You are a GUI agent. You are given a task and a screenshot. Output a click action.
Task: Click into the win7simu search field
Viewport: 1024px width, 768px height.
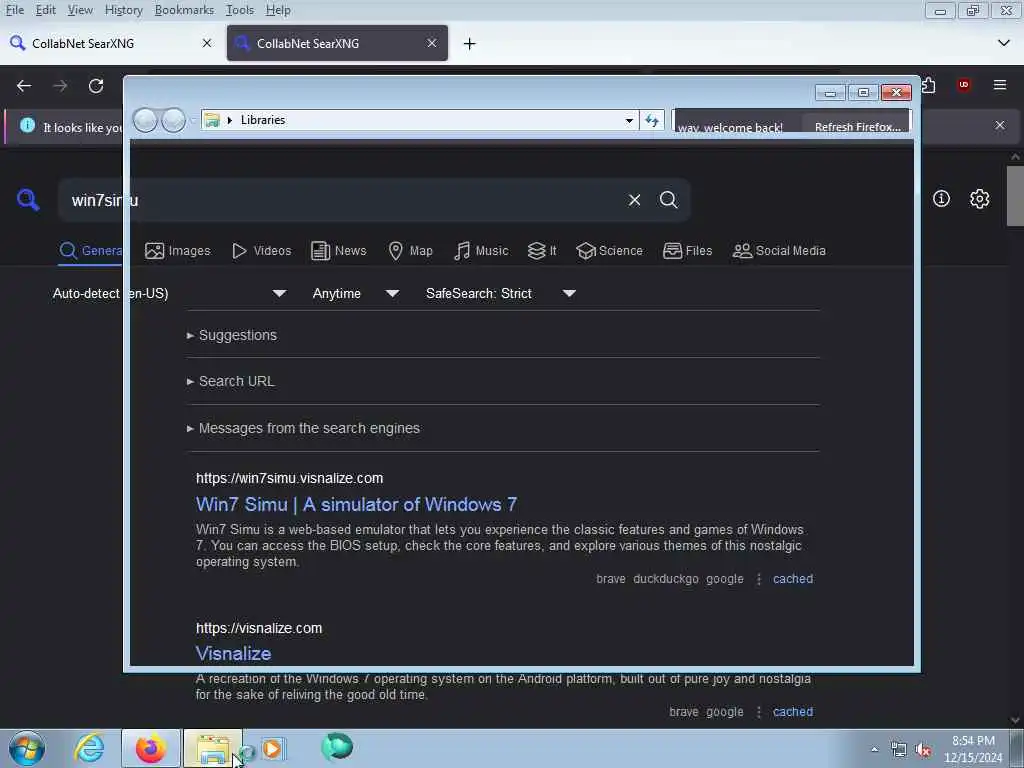[x=340, y=200]
